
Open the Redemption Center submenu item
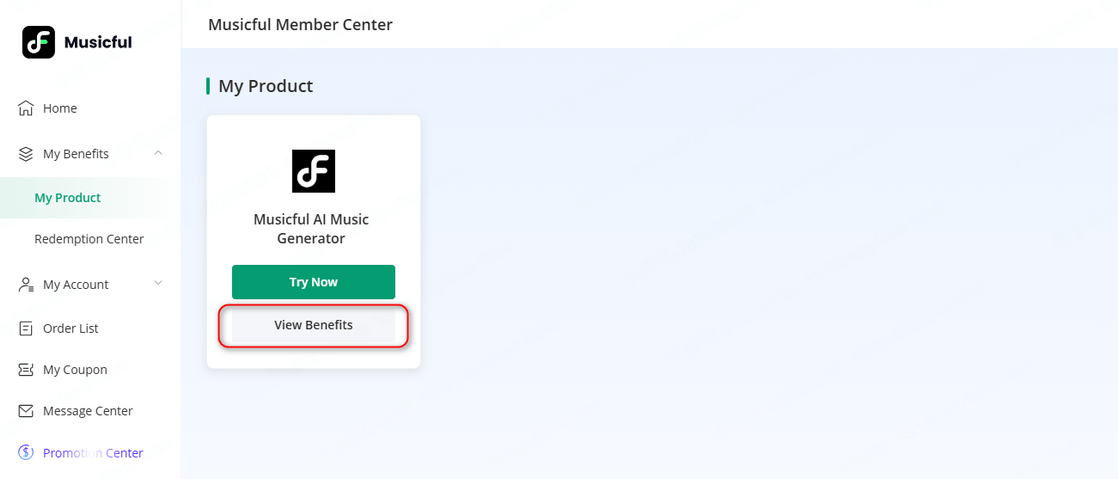(x=89, y=239)
